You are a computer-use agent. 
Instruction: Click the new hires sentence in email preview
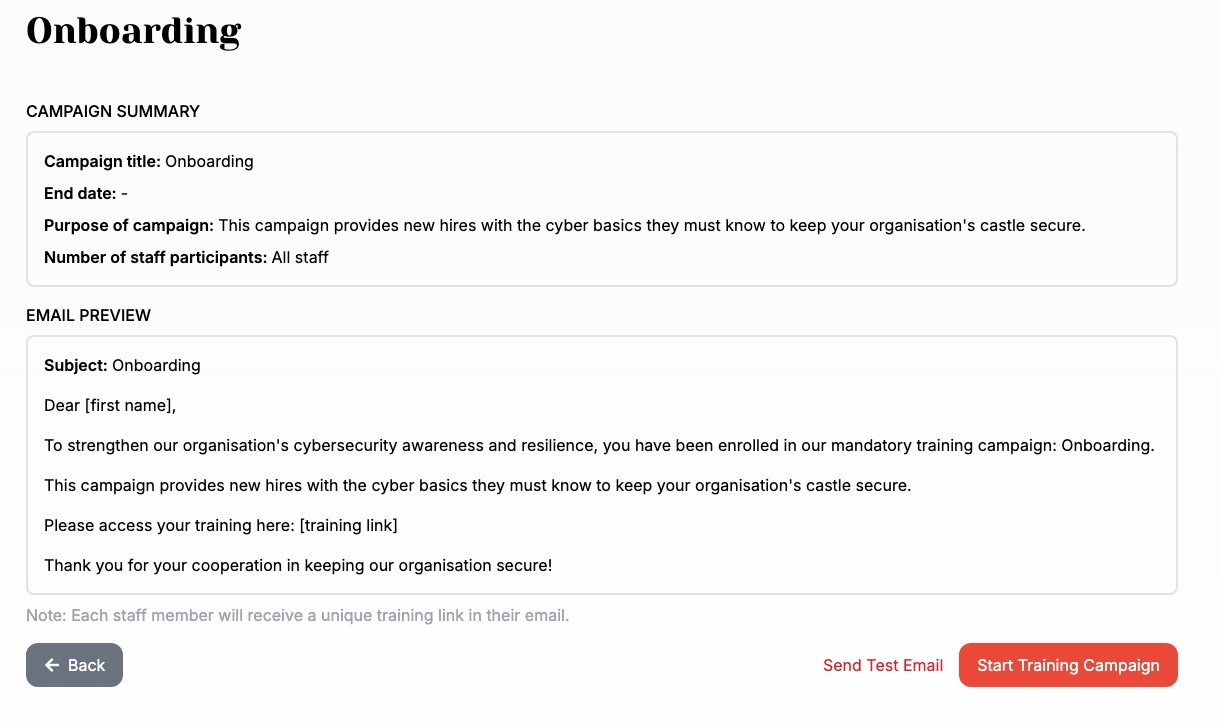pos(478,485)
